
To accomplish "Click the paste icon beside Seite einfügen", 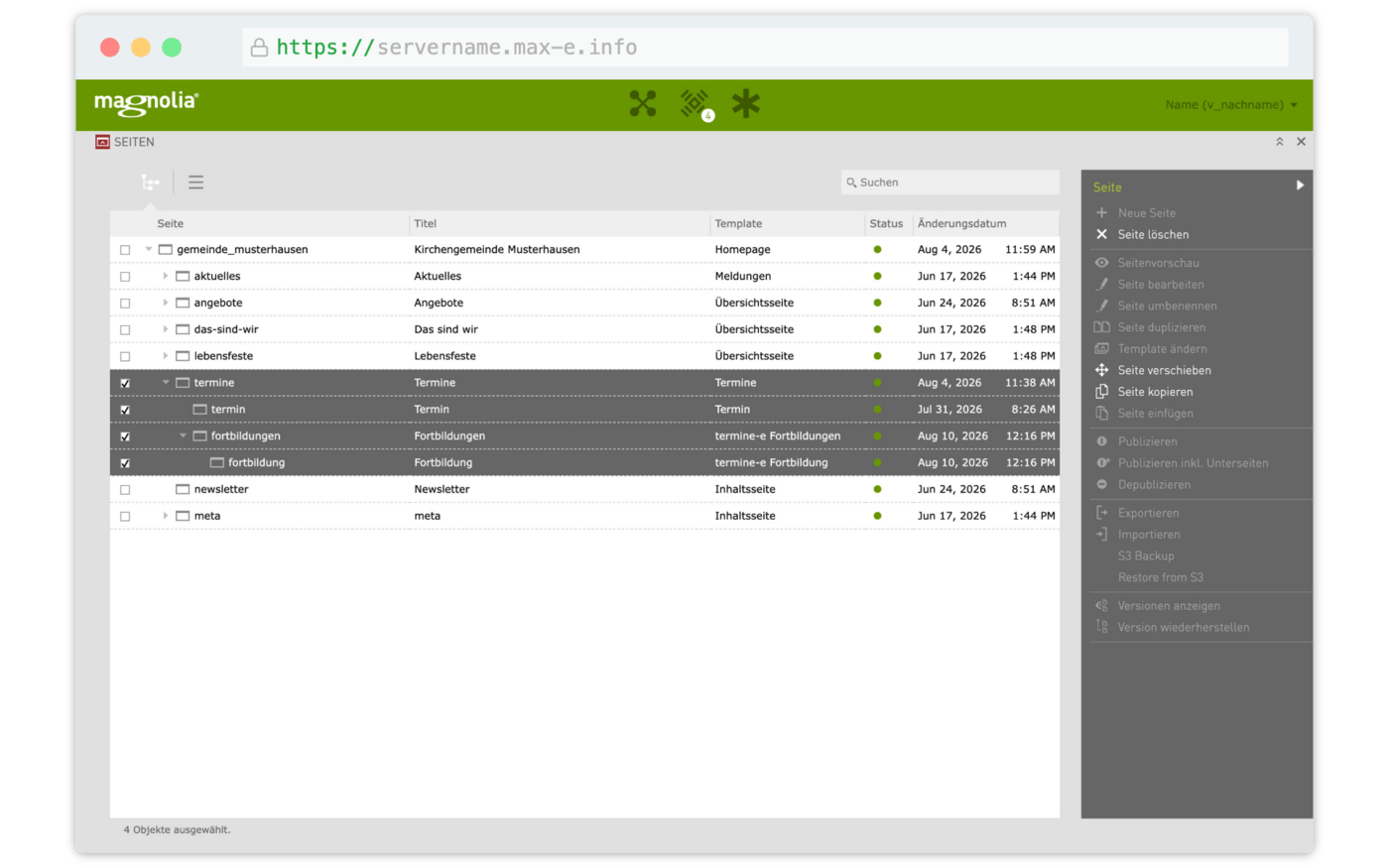I will (x=1101, y=414).
